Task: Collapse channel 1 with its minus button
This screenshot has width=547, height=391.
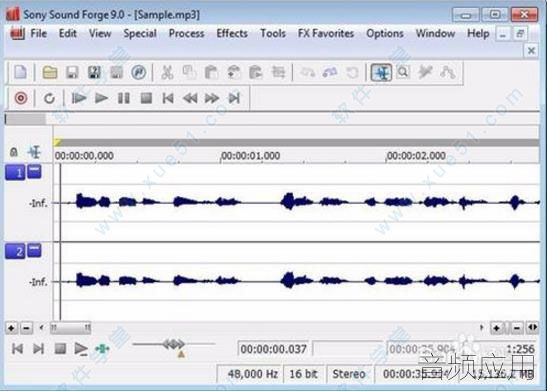Action: (x=34, y=172)
